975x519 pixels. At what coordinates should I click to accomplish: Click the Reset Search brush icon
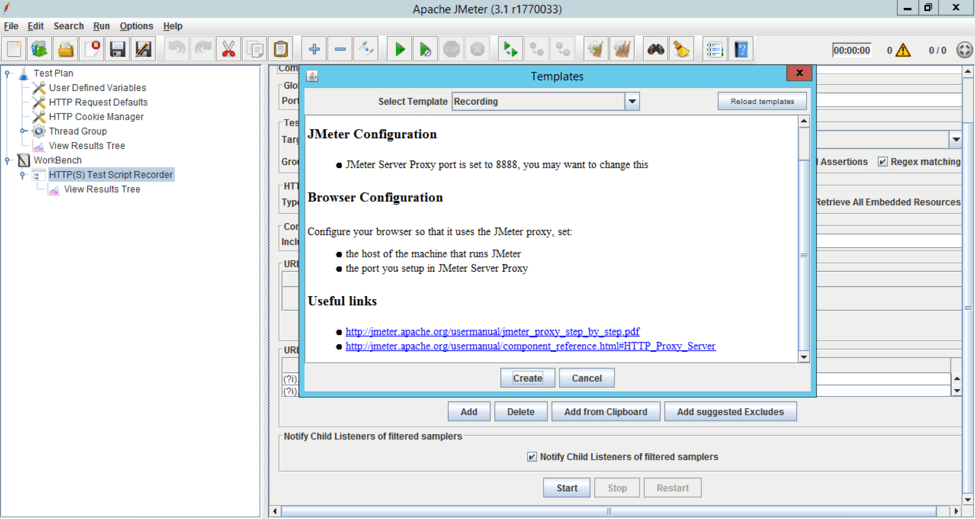[x=682, y=49]
